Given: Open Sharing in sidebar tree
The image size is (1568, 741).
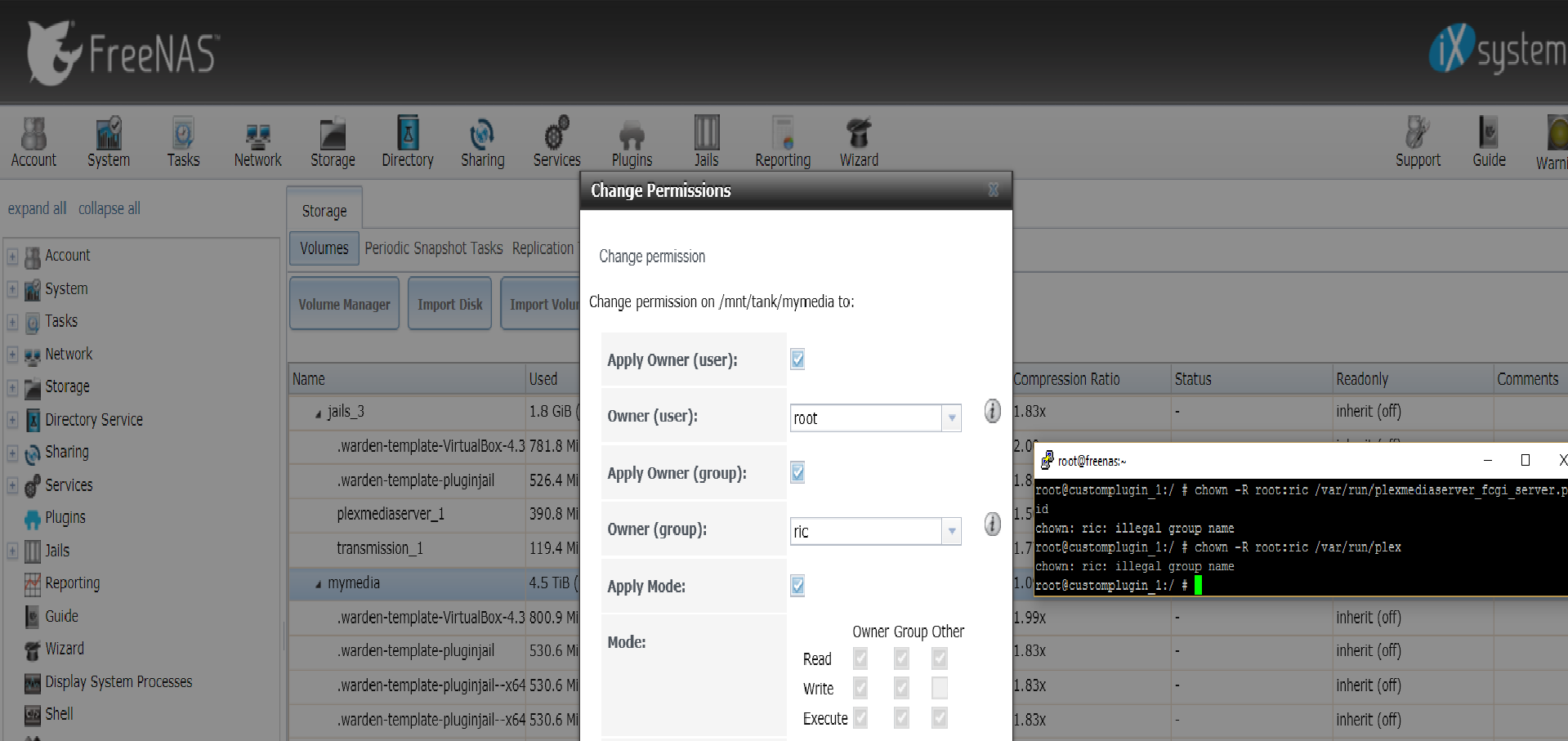Looking at the screenshot, I should click(67, 452).
